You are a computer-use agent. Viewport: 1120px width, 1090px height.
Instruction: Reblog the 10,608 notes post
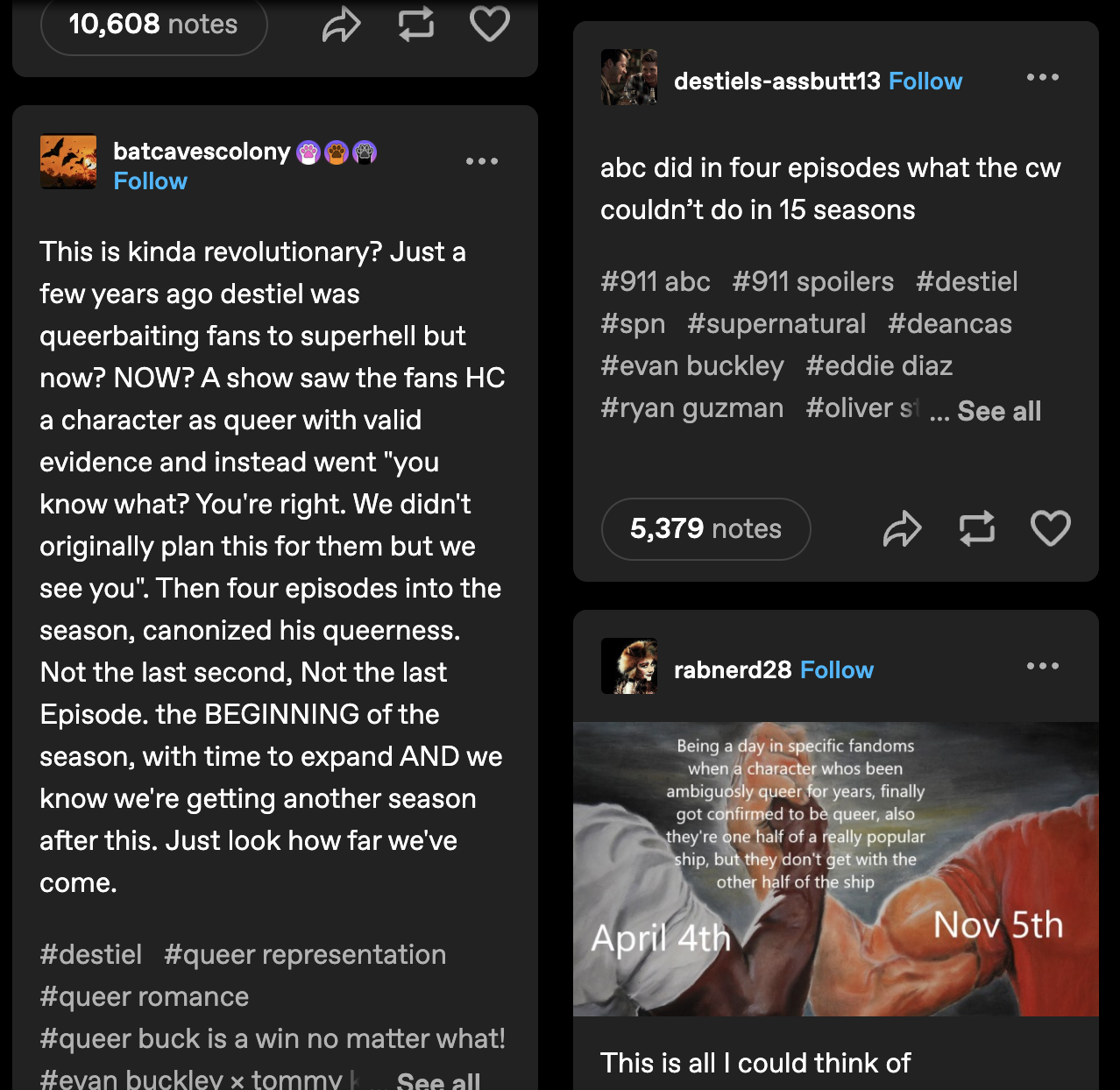click(x=416, y=24)
